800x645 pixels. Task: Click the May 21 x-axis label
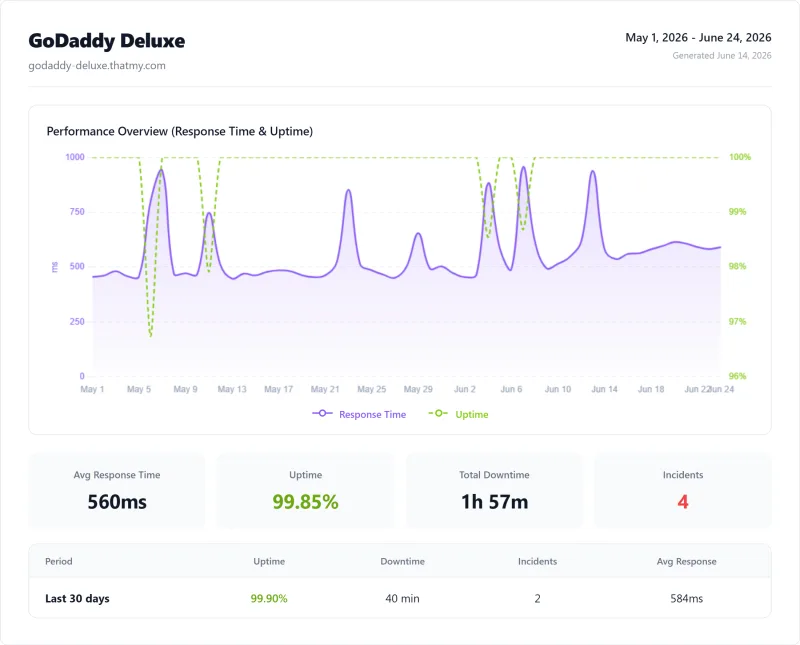tap(325, 389)
